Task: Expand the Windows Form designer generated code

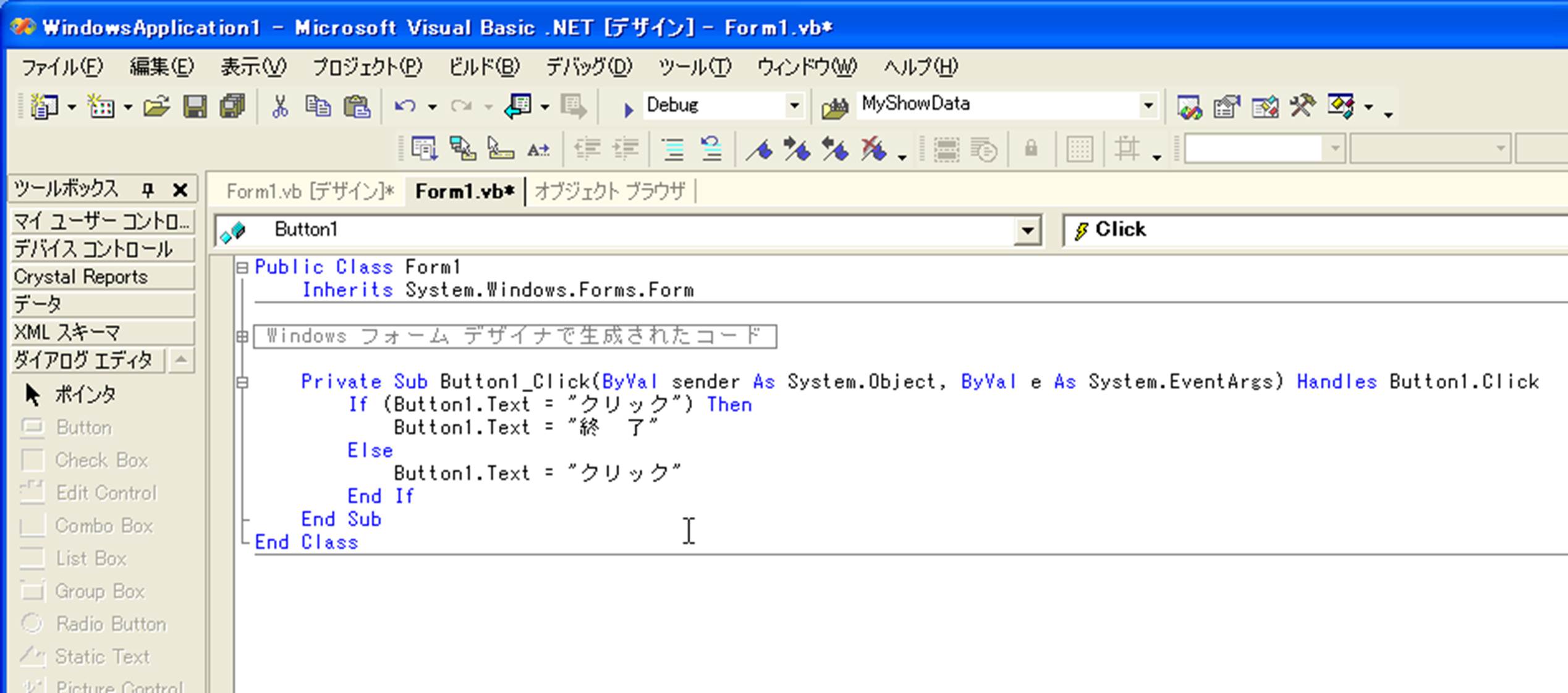Action: [x=242, y=337]
